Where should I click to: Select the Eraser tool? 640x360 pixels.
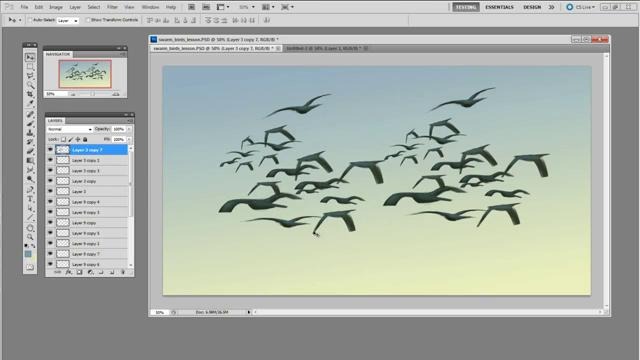tap(30, 151)
